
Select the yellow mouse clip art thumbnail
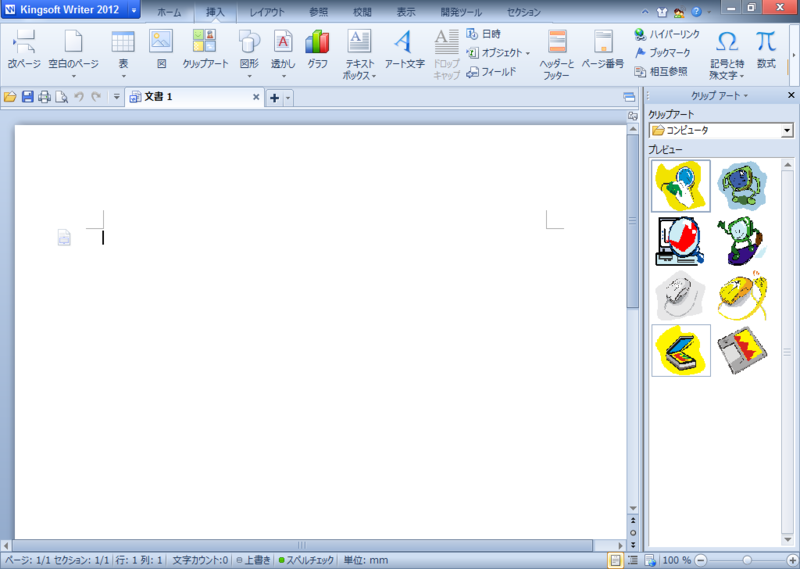pyautogui.click(x=742, y=296)
